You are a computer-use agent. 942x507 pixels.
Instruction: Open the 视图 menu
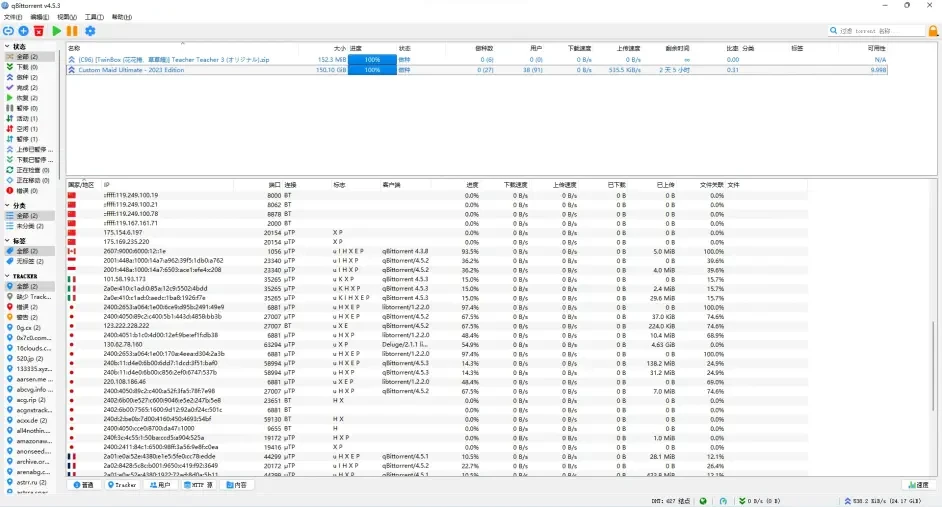click(67, 17)
